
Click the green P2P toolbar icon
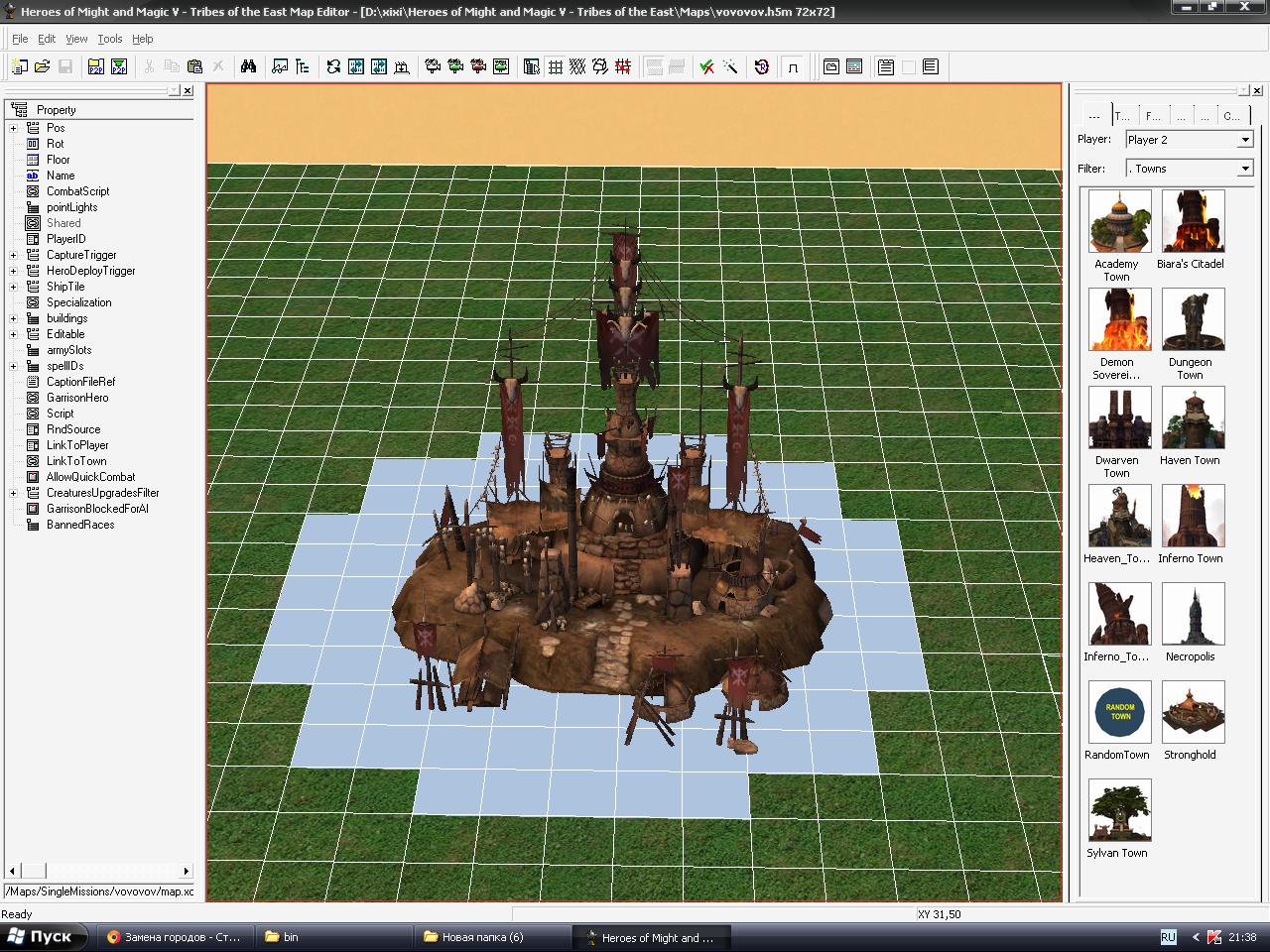[118, 66]
